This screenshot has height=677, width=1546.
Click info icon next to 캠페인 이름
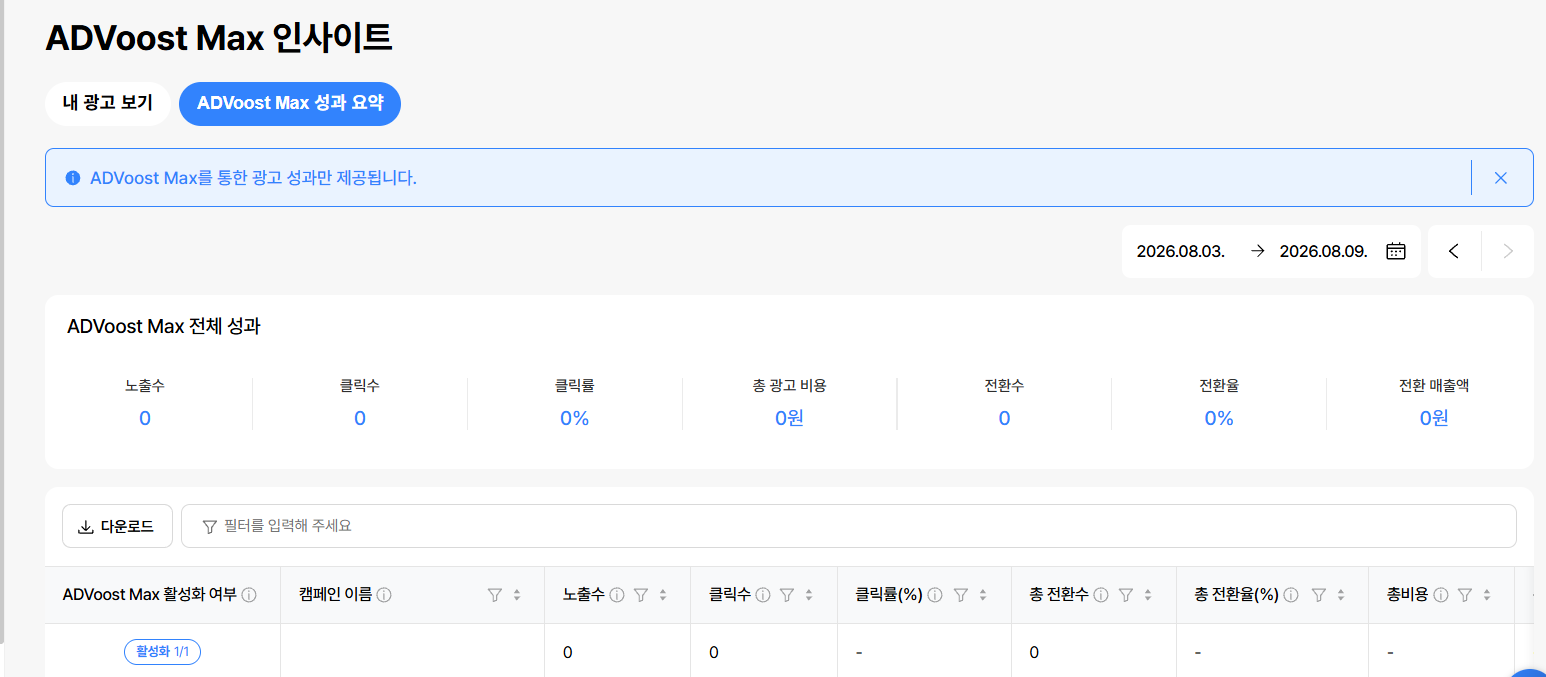pyautogui.click(x=384, y=595)
